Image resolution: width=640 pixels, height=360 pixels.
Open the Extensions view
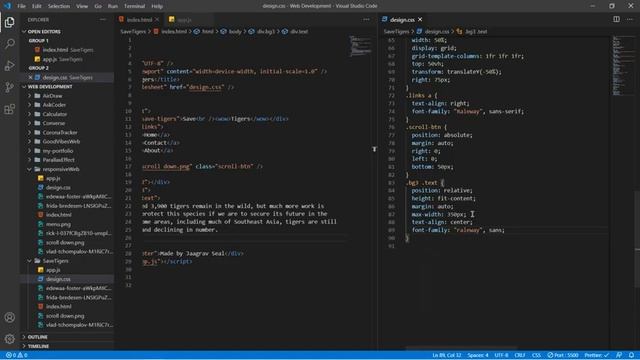[x=9, y=109]
